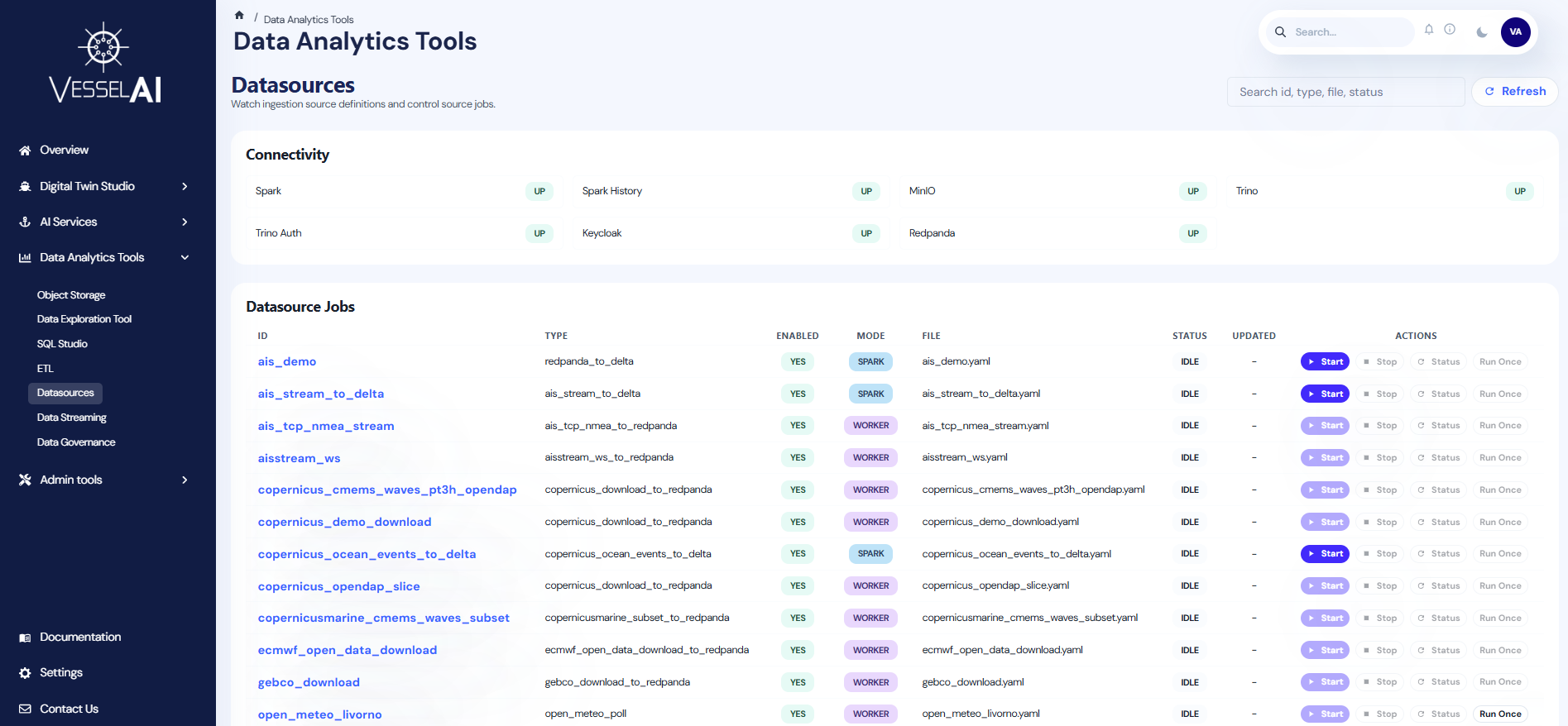Go to Data Streaming in sidebar

point(71,418)
